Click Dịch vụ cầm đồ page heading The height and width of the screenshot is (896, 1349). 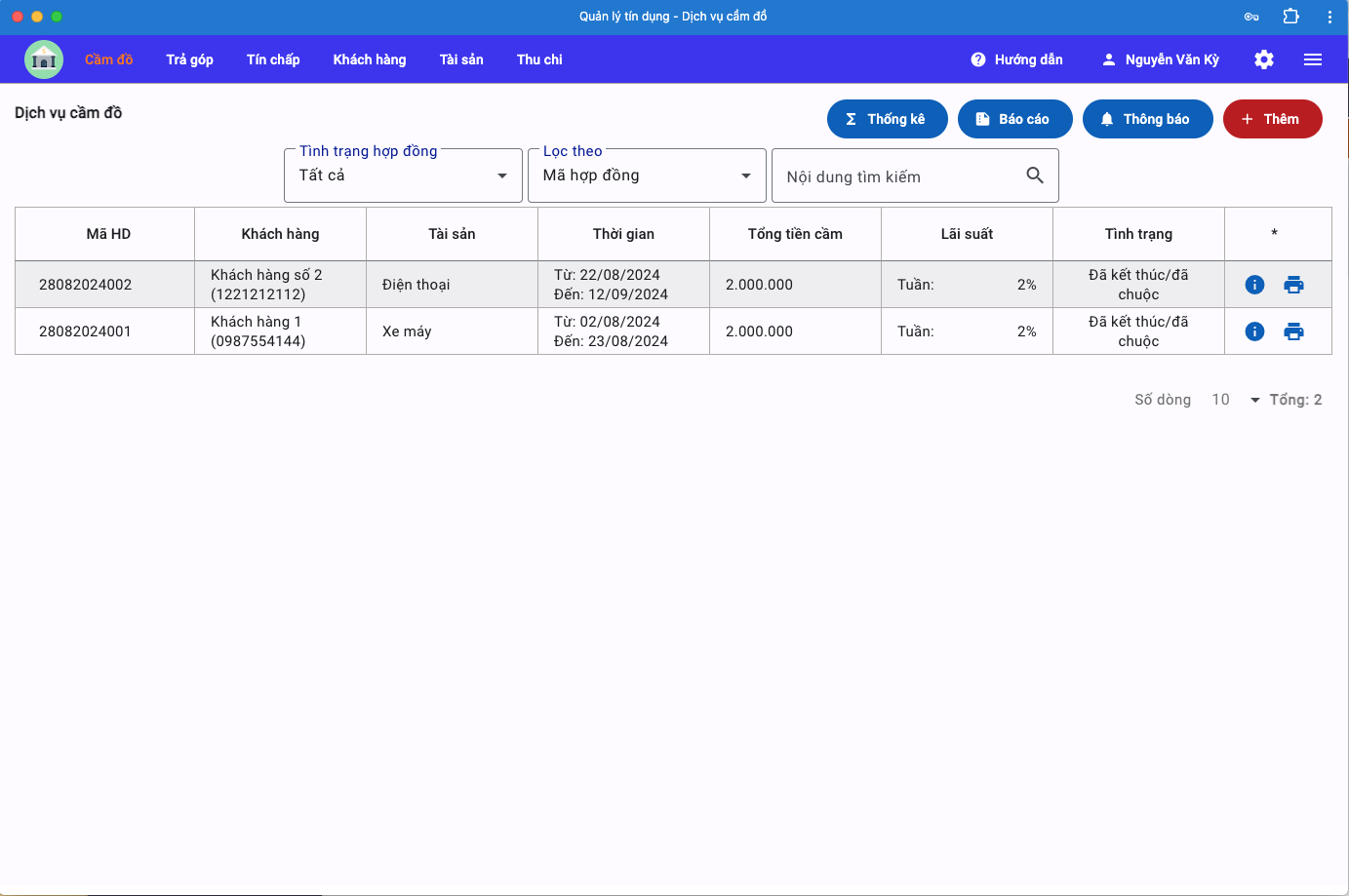click(68, 113)
